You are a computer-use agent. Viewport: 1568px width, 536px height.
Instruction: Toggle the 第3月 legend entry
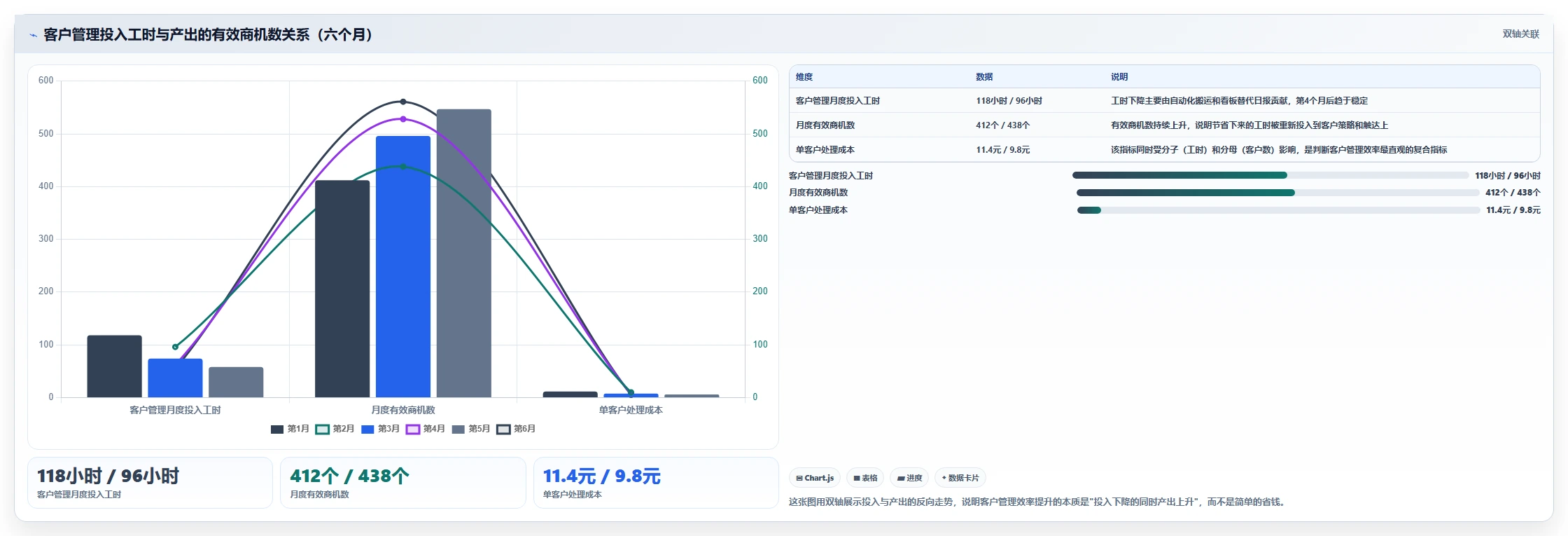(x=380, y=429)
